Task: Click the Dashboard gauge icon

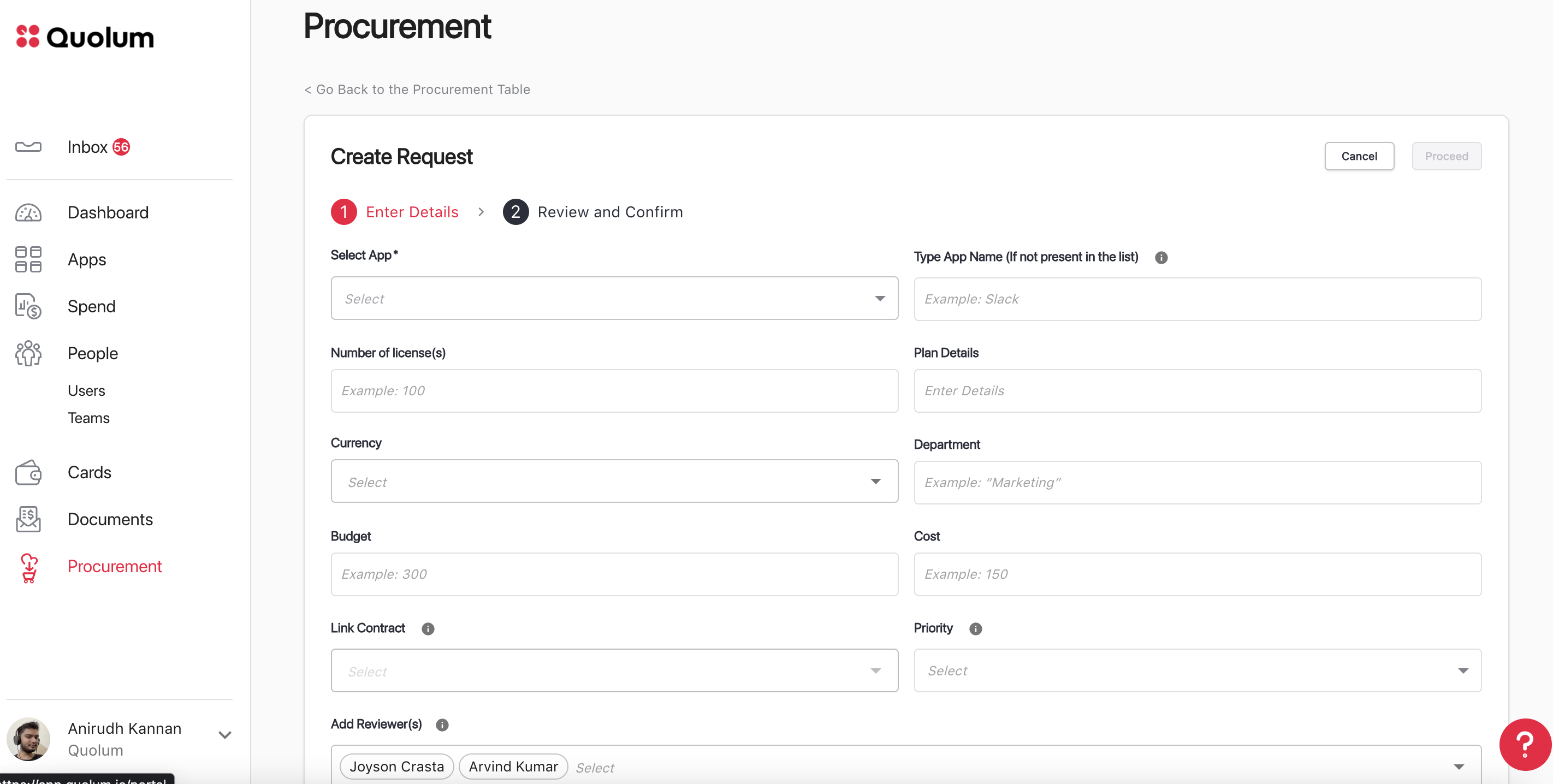Action: [28, 213]
